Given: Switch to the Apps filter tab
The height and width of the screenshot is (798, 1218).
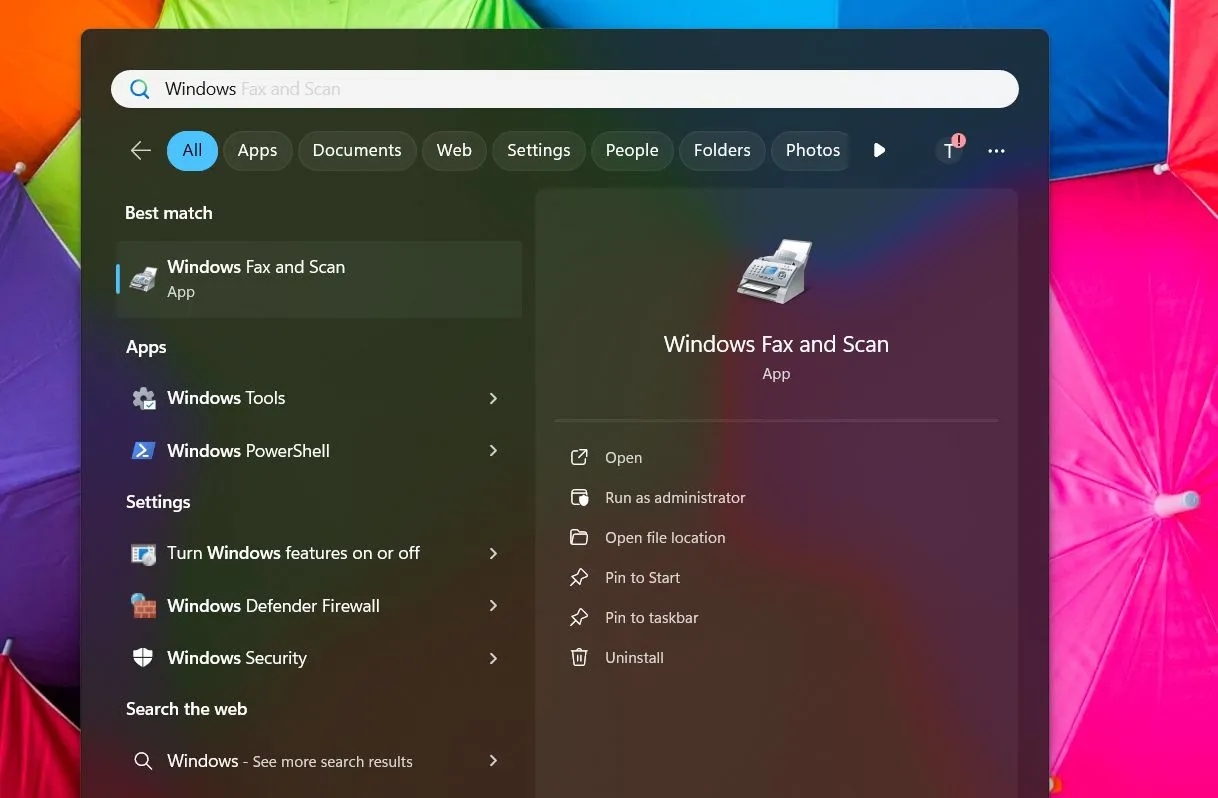Looking at the screenshot, I should [x=257, y=150].
